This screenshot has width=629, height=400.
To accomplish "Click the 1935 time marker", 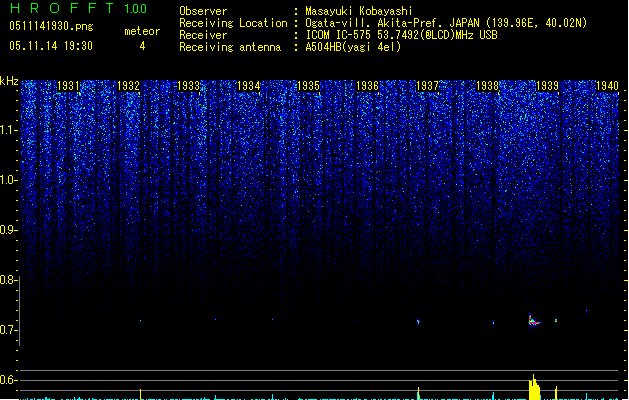I will (x=308, y=86).
